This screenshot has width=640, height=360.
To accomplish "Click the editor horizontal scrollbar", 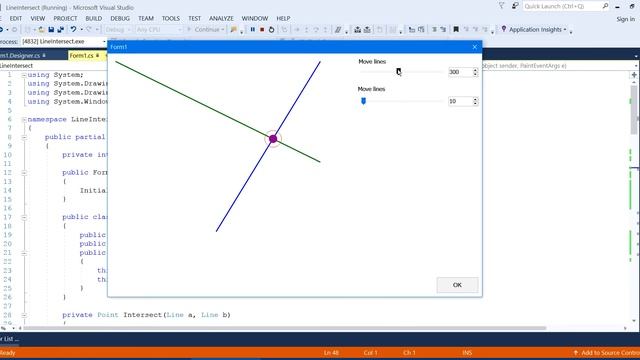I will 285,328.
